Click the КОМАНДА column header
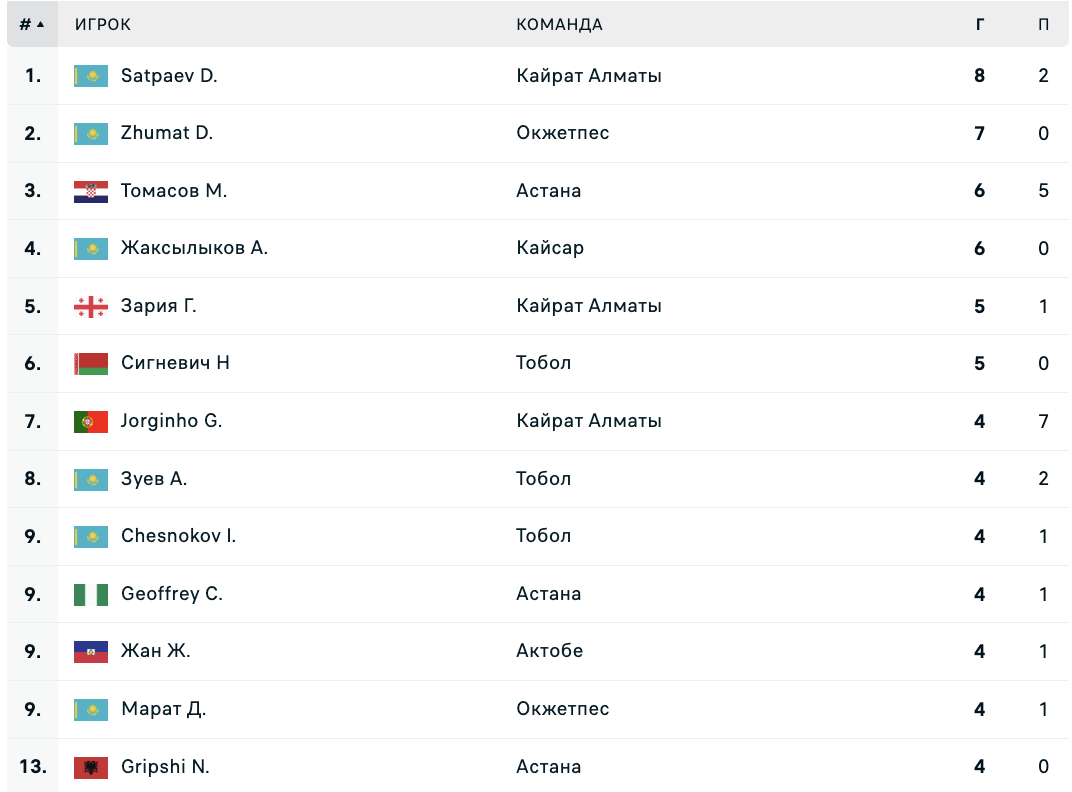The width and height of the screenshot is (1072, 792). click(559, 25)
